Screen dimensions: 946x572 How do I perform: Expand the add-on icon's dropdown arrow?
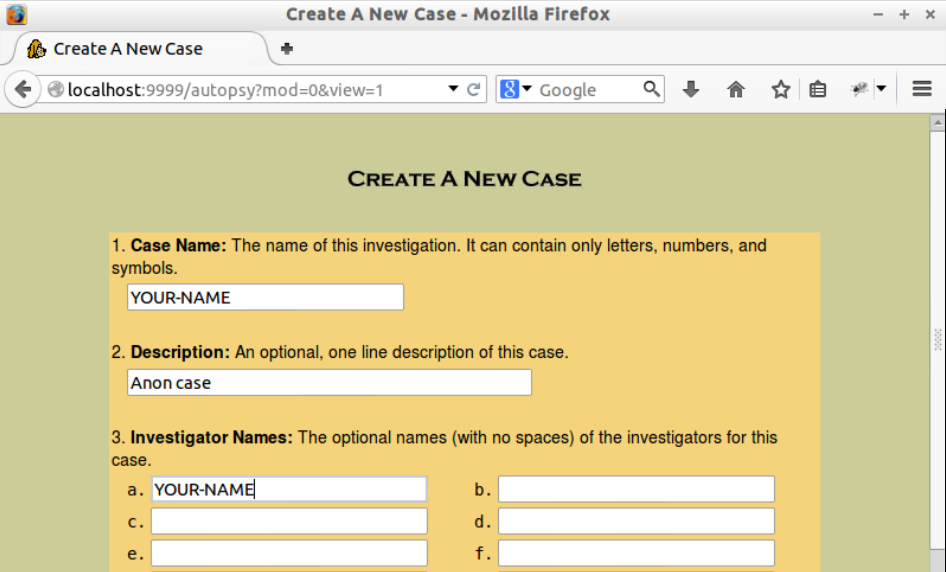881,89
